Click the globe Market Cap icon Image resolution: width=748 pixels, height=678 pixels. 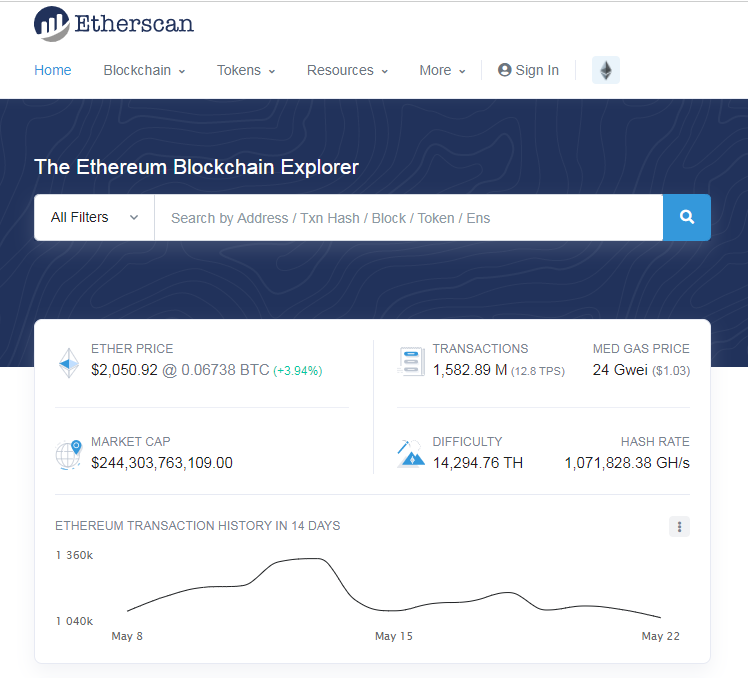69,455
